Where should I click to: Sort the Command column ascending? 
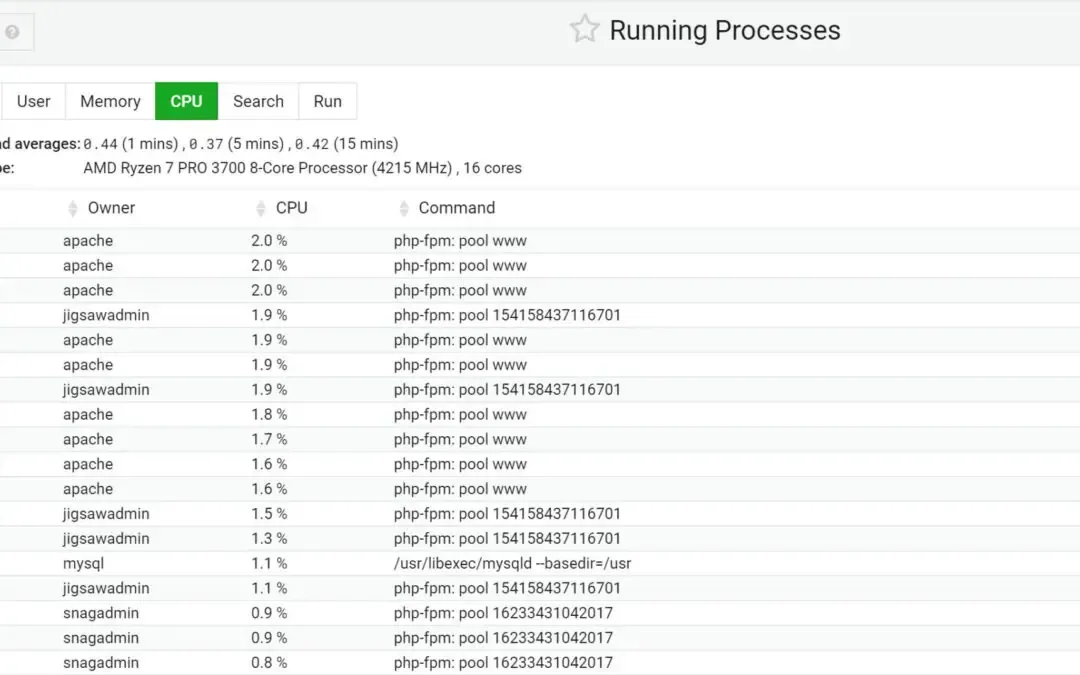[x=403, y=203]
